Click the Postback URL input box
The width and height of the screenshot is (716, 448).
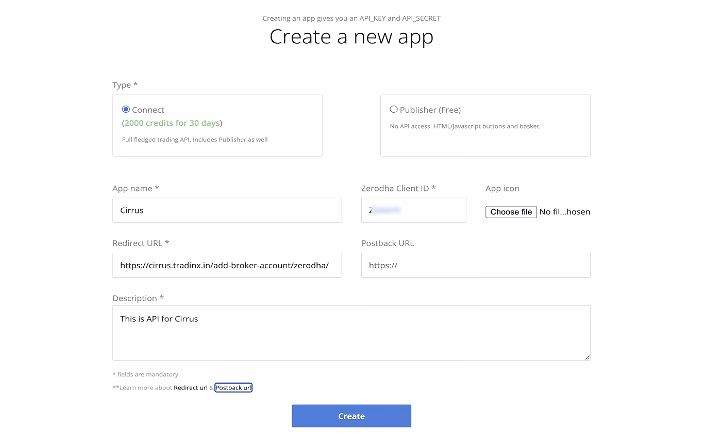pyautogui.click(x=475, y=265)
